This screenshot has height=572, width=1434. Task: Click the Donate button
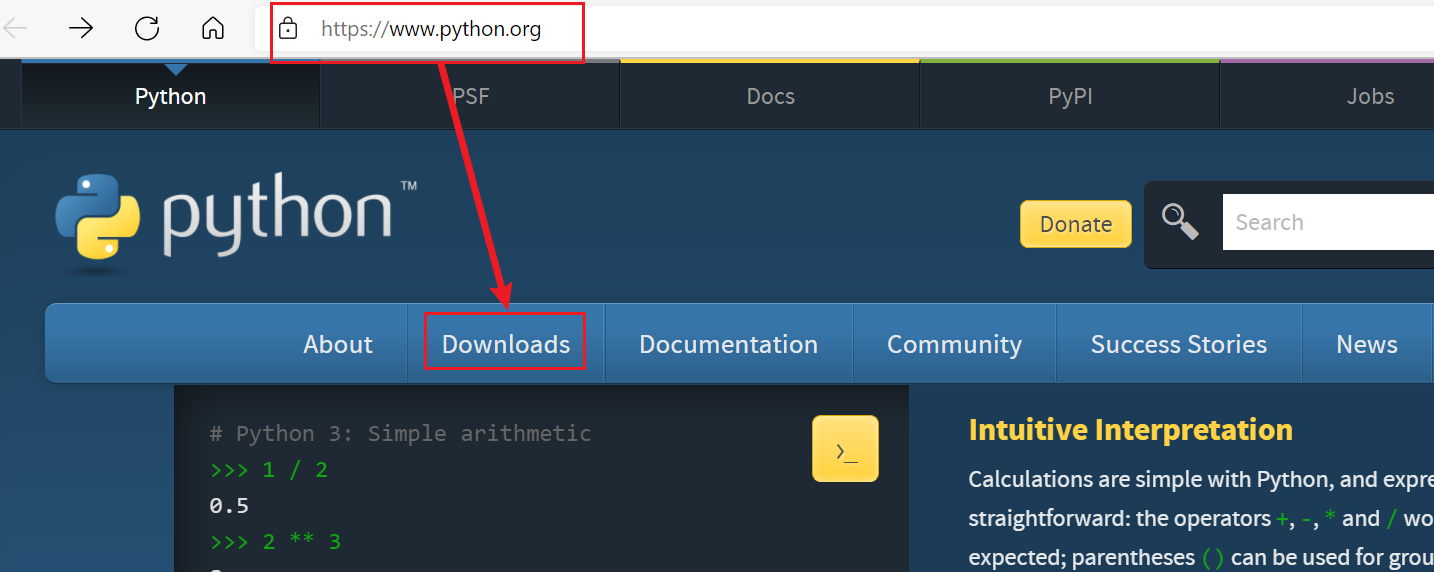click(1076, 224)
